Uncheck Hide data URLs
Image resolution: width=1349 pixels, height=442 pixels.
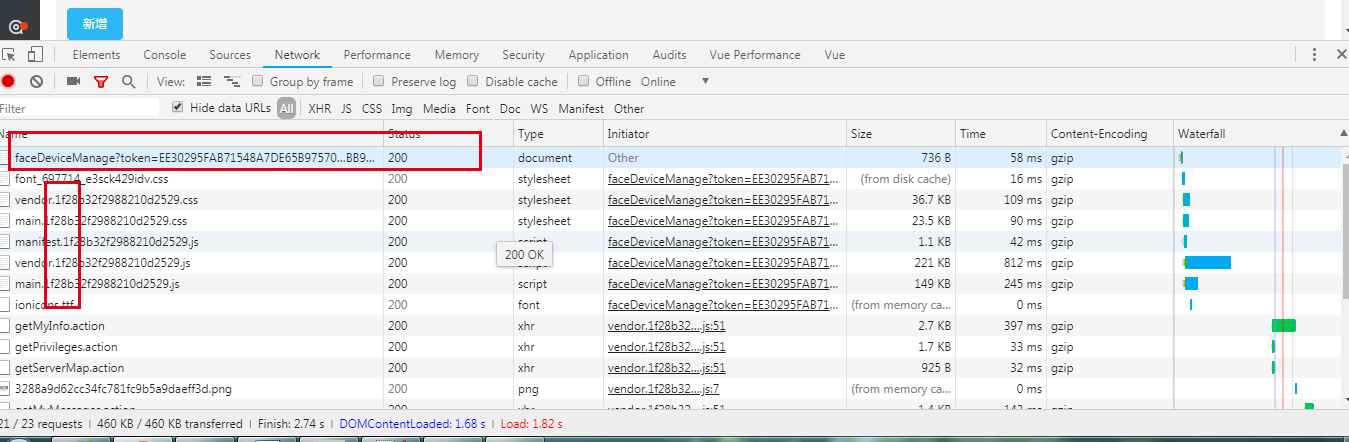(x=178, y=108)
